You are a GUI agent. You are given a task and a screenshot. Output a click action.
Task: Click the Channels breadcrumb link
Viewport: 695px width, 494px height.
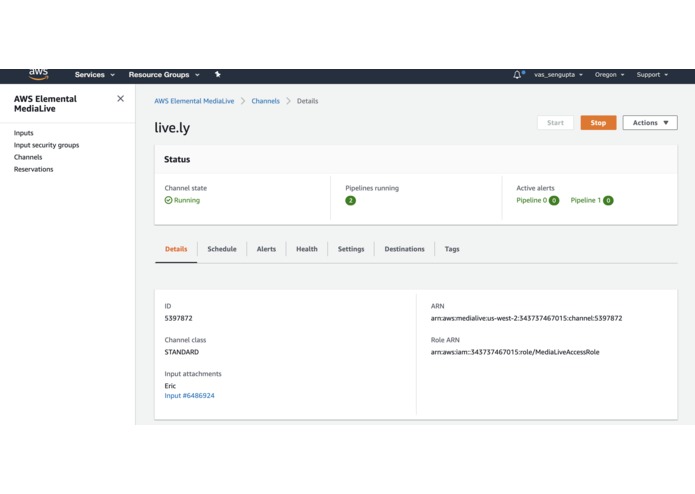(x=266, y=101)
